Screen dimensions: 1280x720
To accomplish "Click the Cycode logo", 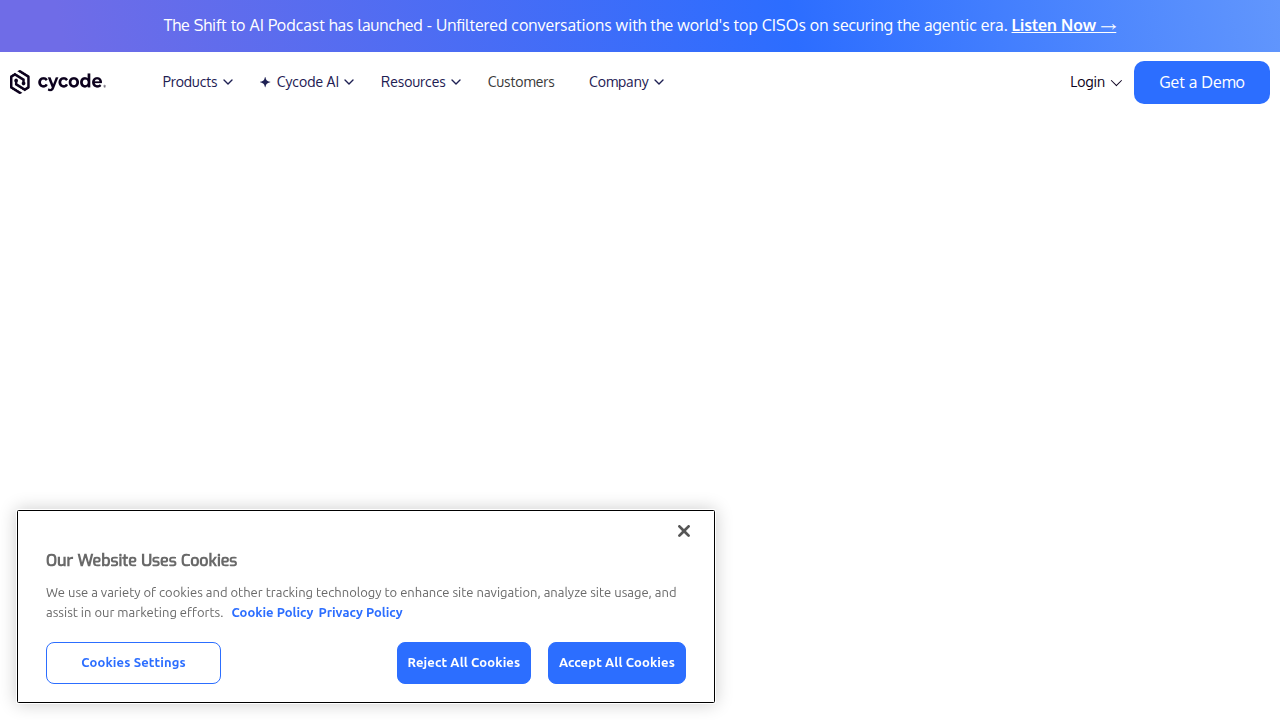I will point(58,82).
